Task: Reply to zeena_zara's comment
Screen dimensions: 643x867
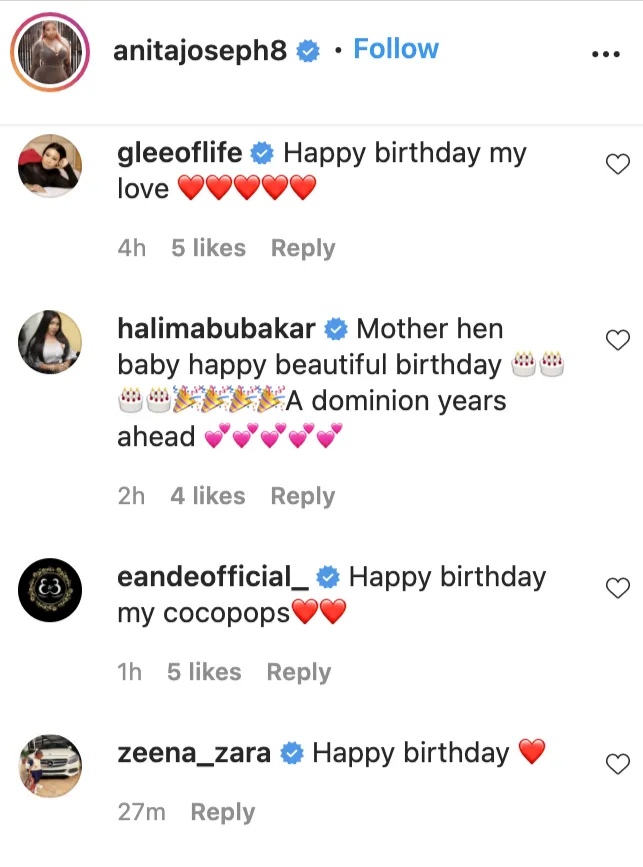Action: (x=222, y=812)
